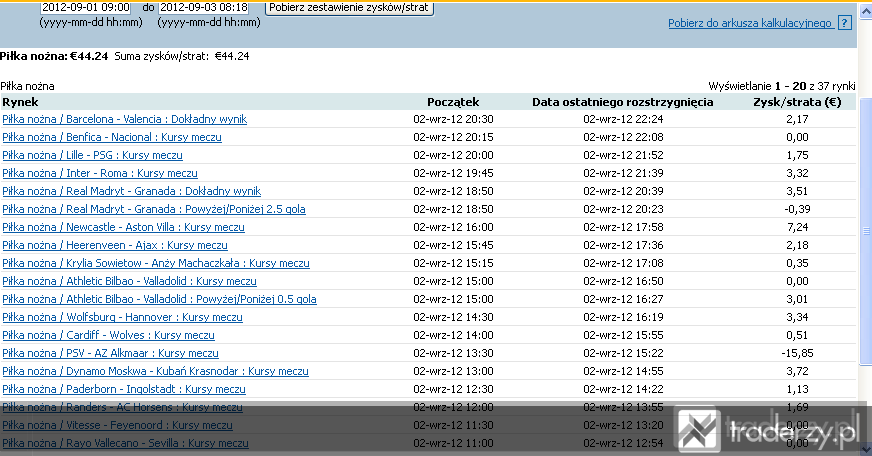
Task: Open Rayo Vallecano - Sevilla Kursy meczu
Action: pos(125,443)
